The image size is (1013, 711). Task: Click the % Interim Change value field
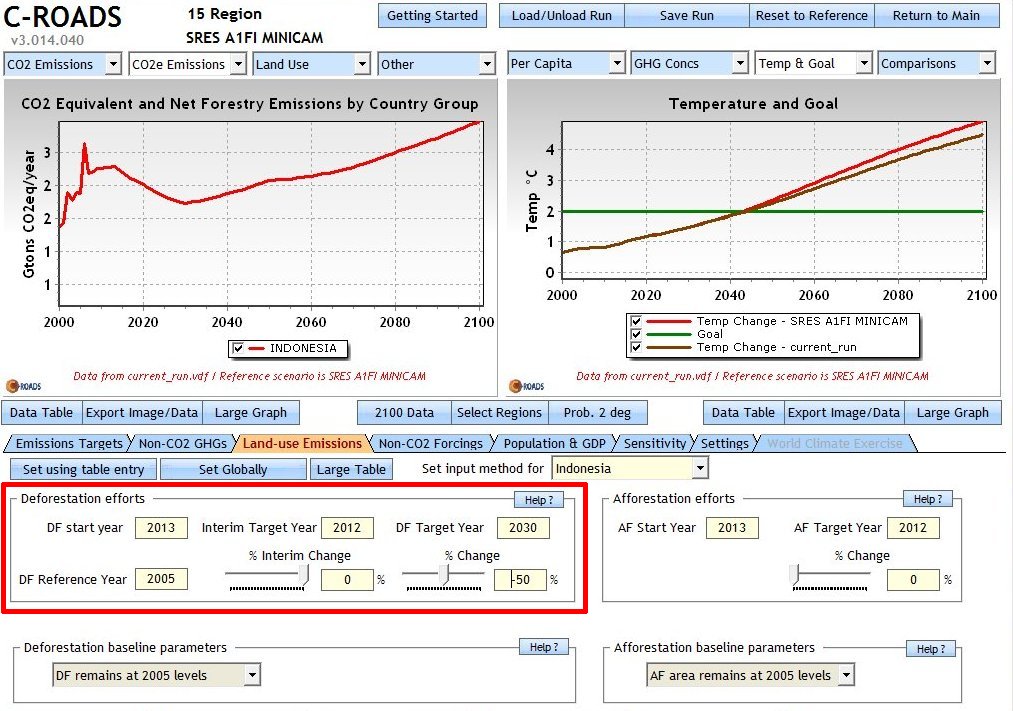(x=348, y=580)
